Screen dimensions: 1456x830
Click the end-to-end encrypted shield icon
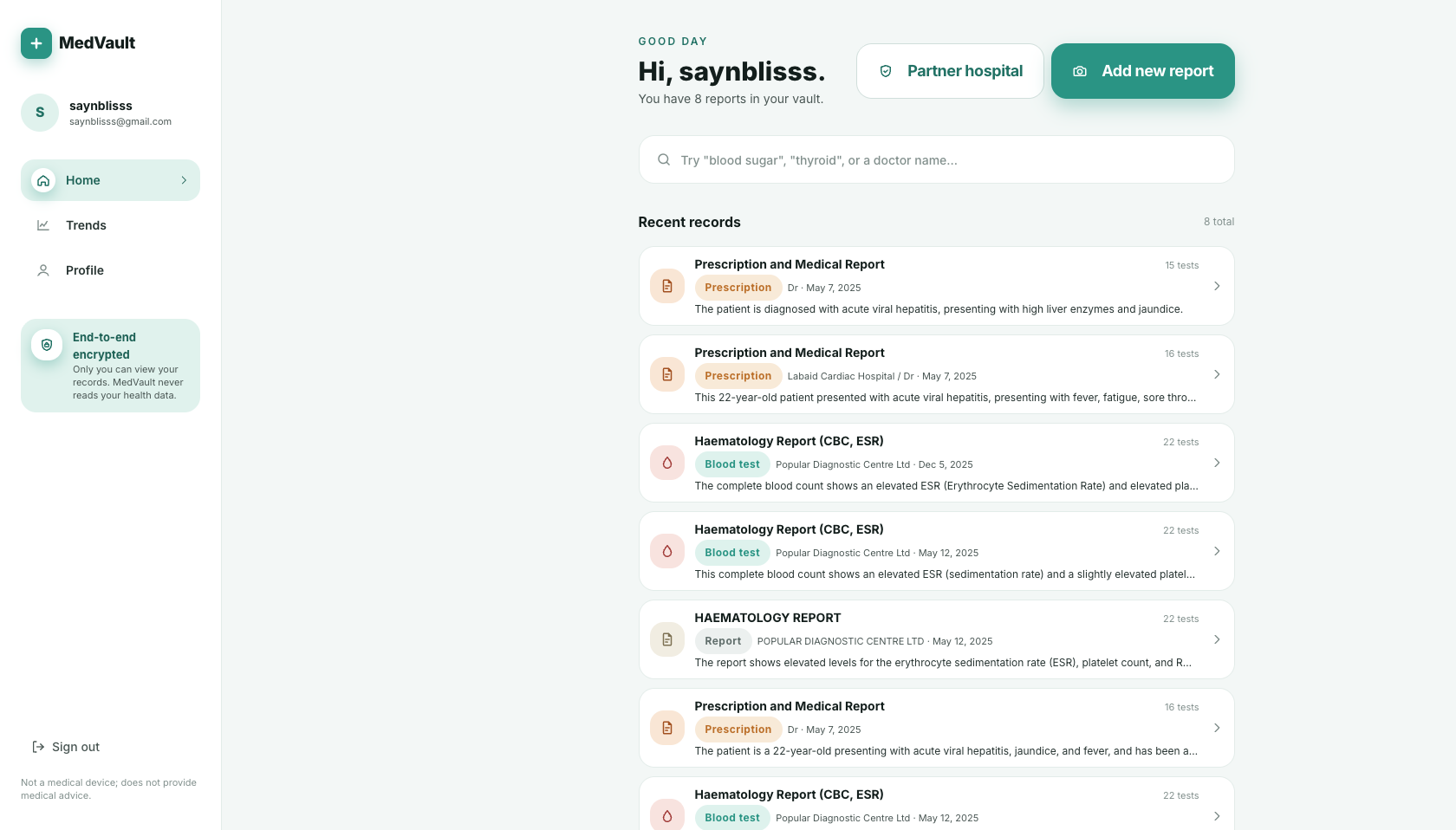point(47,345)
